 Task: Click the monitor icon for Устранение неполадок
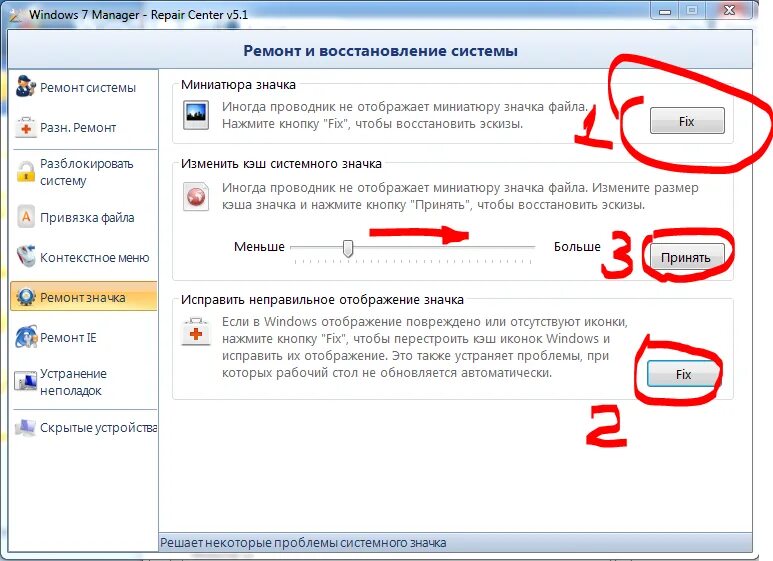click(26, 382)
